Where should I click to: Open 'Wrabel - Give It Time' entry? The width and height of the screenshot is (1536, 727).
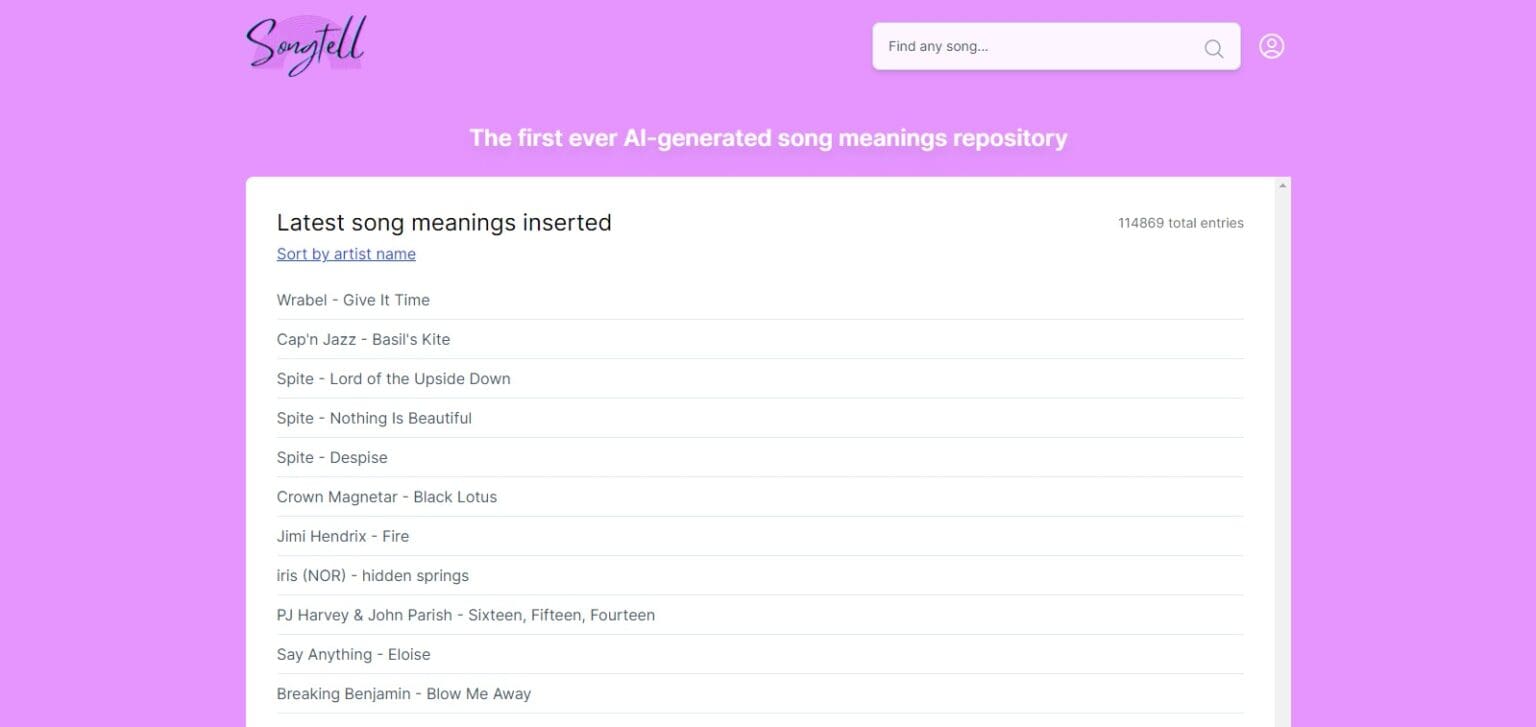(x=353, y=300)
